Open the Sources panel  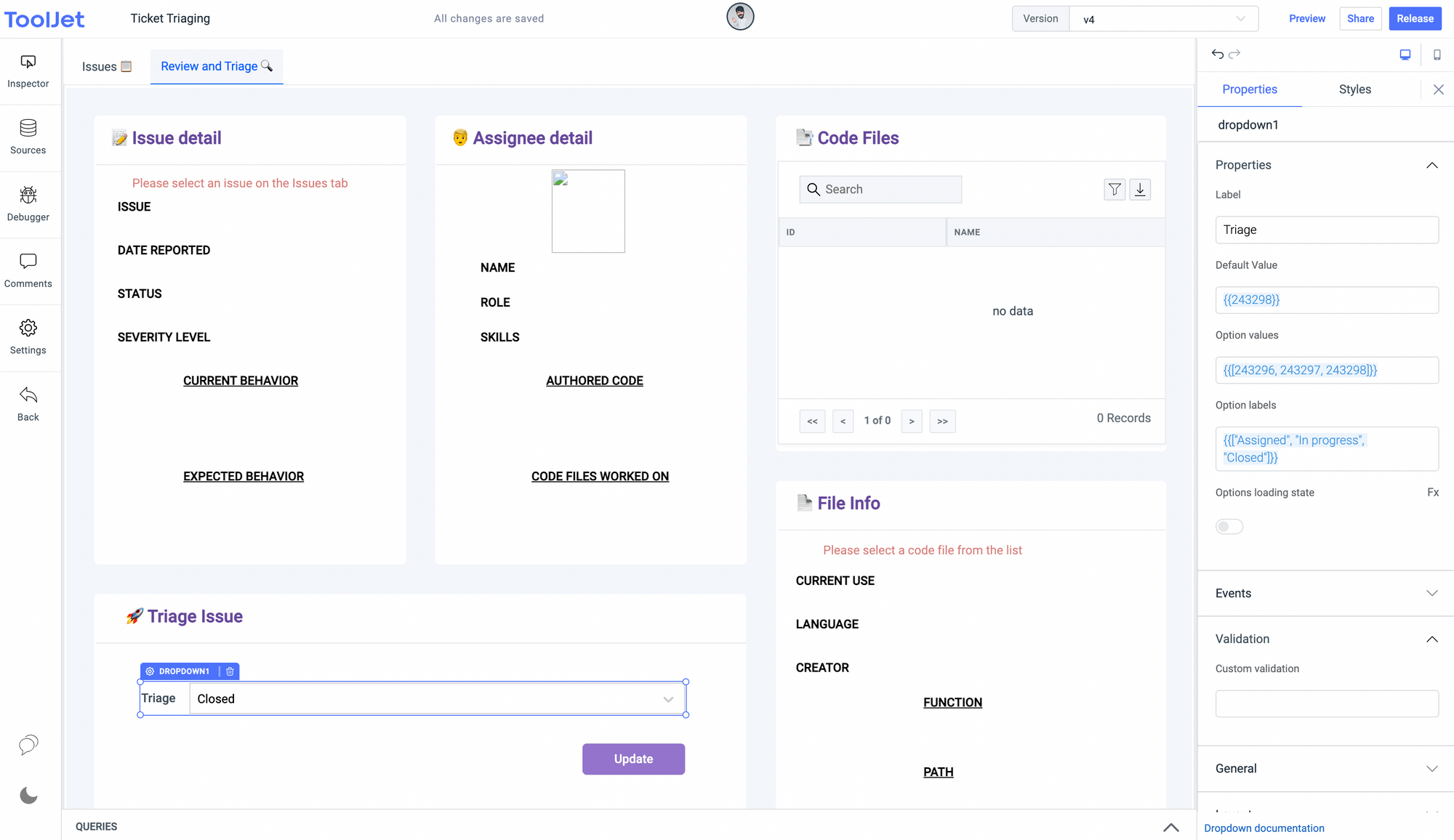(28, 137)
